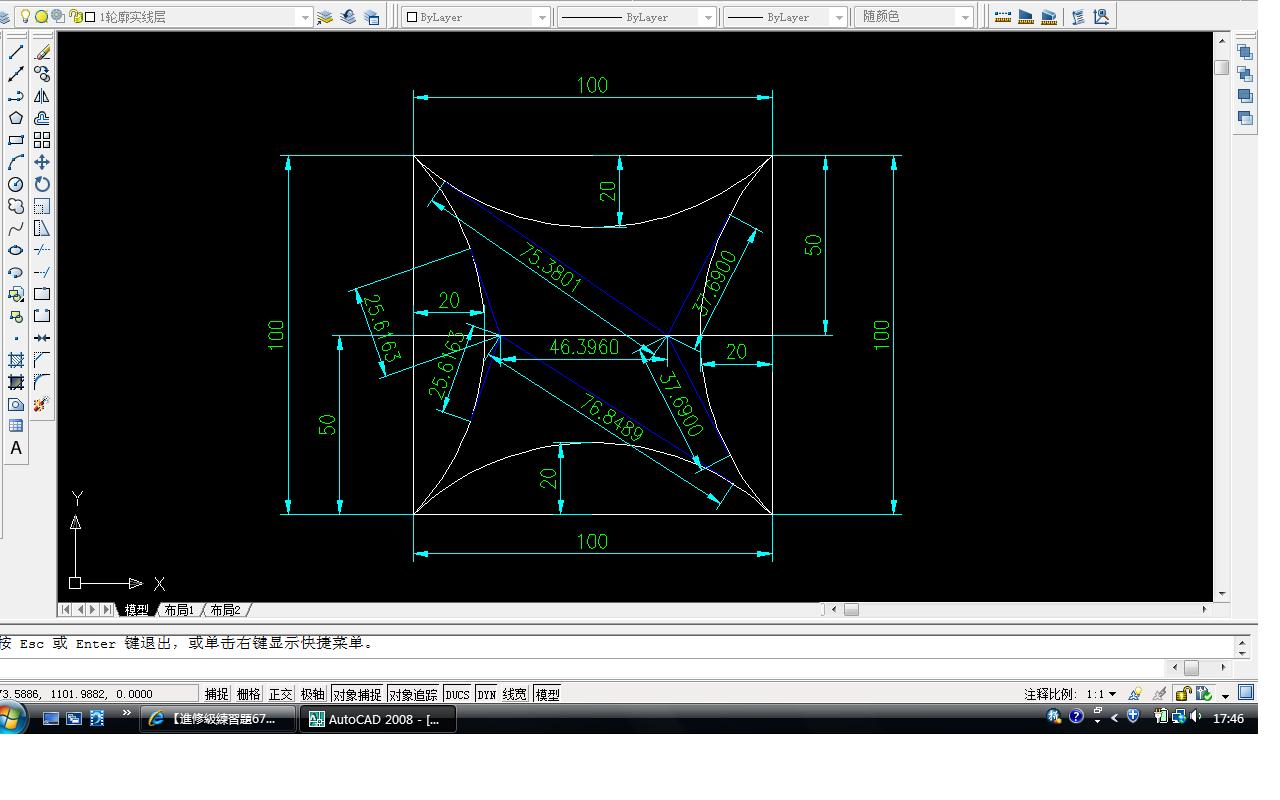Select the Rectangle tool
The height and width of the screenshot is (800, 1280).
pyautogui.click(x=16, y=140)
